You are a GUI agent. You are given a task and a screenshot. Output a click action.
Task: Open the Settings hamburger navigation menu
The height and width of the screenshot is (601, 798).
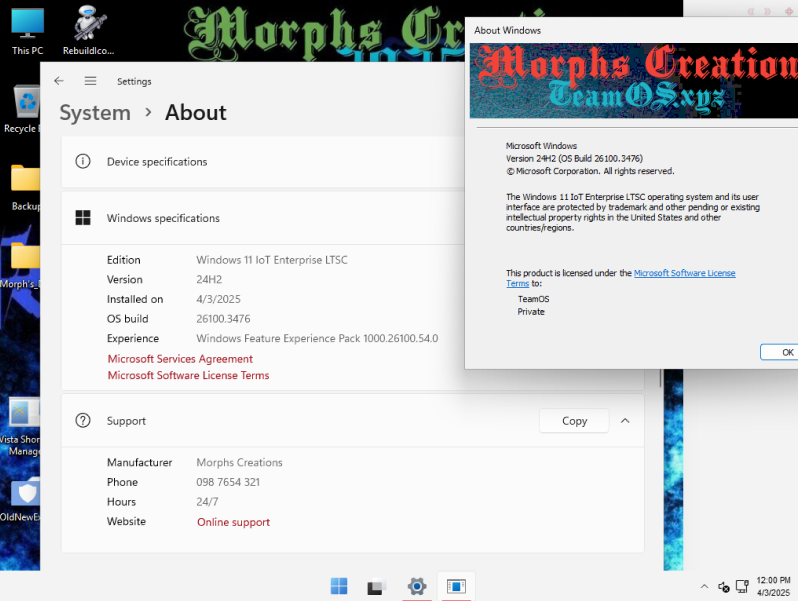click(x=91, y=81)
